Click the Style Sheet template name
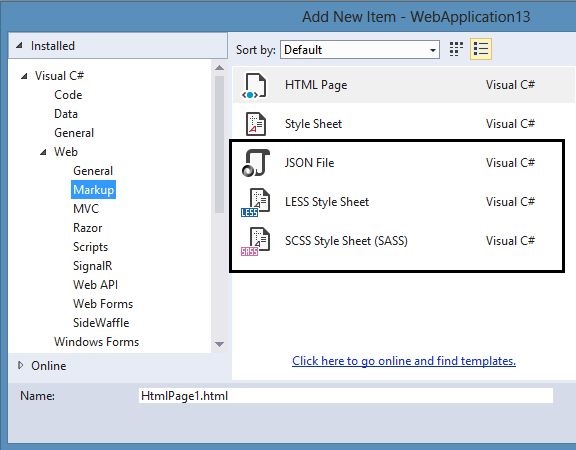This screenshot has height=450, width=576. pyautogui.click(x=313, y=124)
